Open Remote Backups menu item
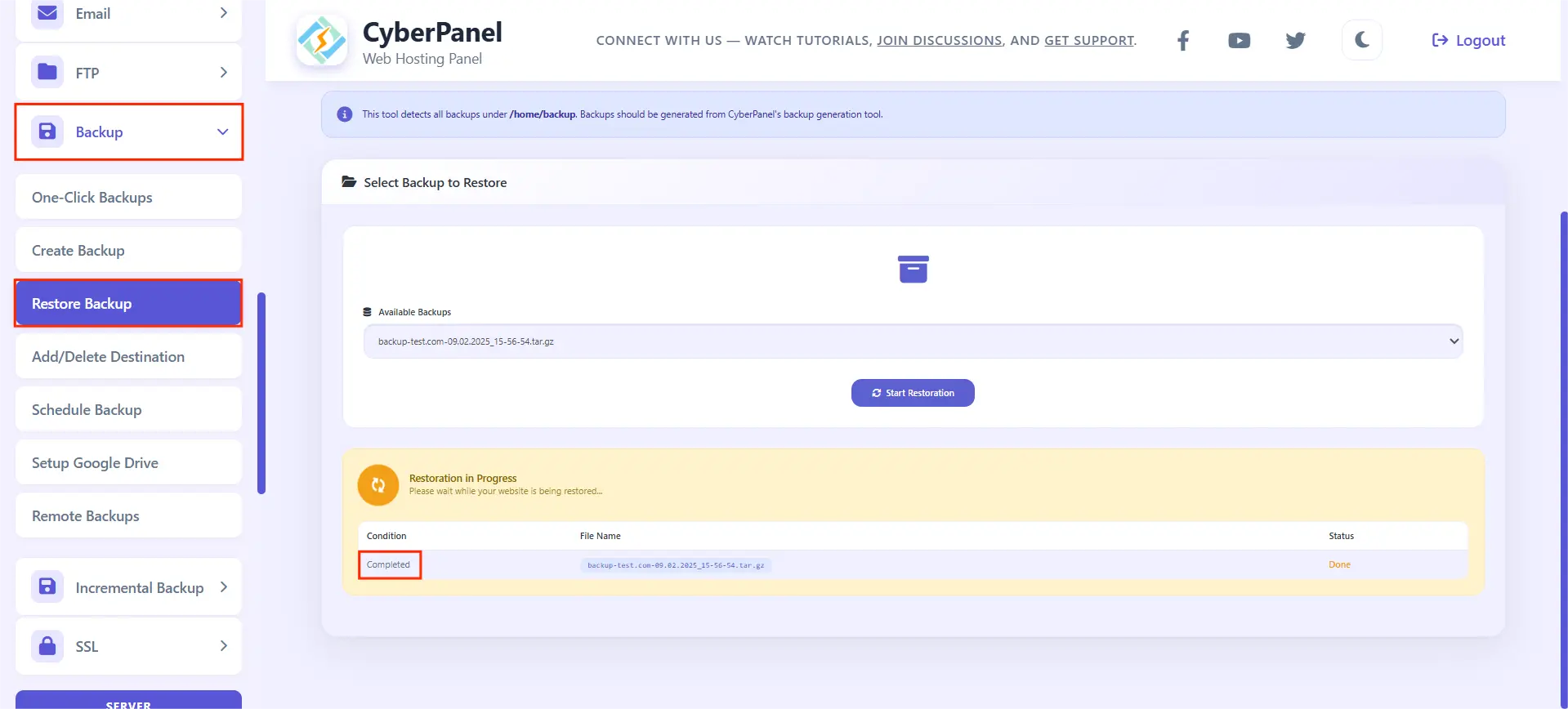This screenshot has width=1568, height=709. coord(128,515)
